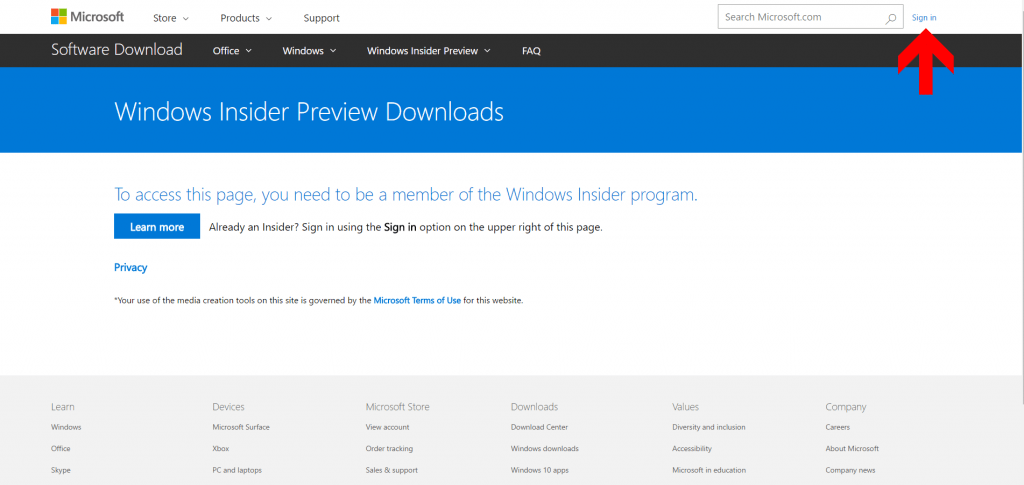
Task: Open the Windows downloads footer link
Action: 545,449
